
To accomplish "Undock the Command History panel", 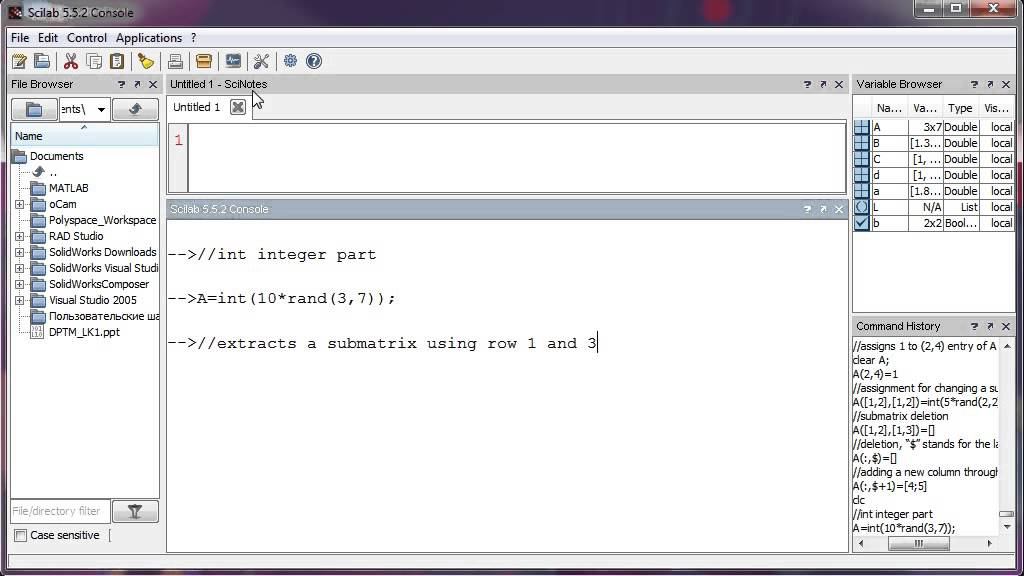I will pos(990,327).
